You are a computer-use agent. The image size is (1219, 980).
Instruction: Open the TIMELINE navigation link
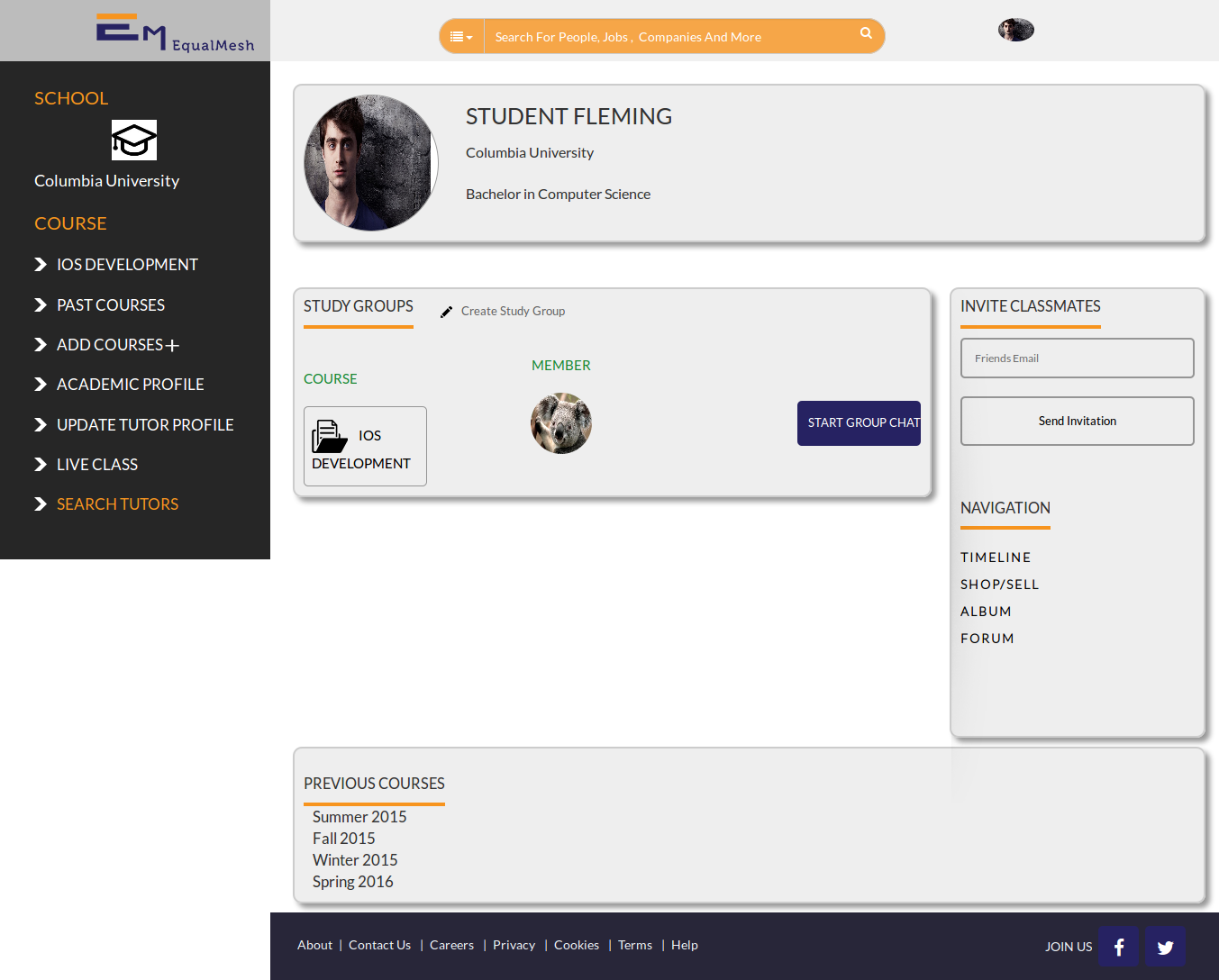click(996, 557)
